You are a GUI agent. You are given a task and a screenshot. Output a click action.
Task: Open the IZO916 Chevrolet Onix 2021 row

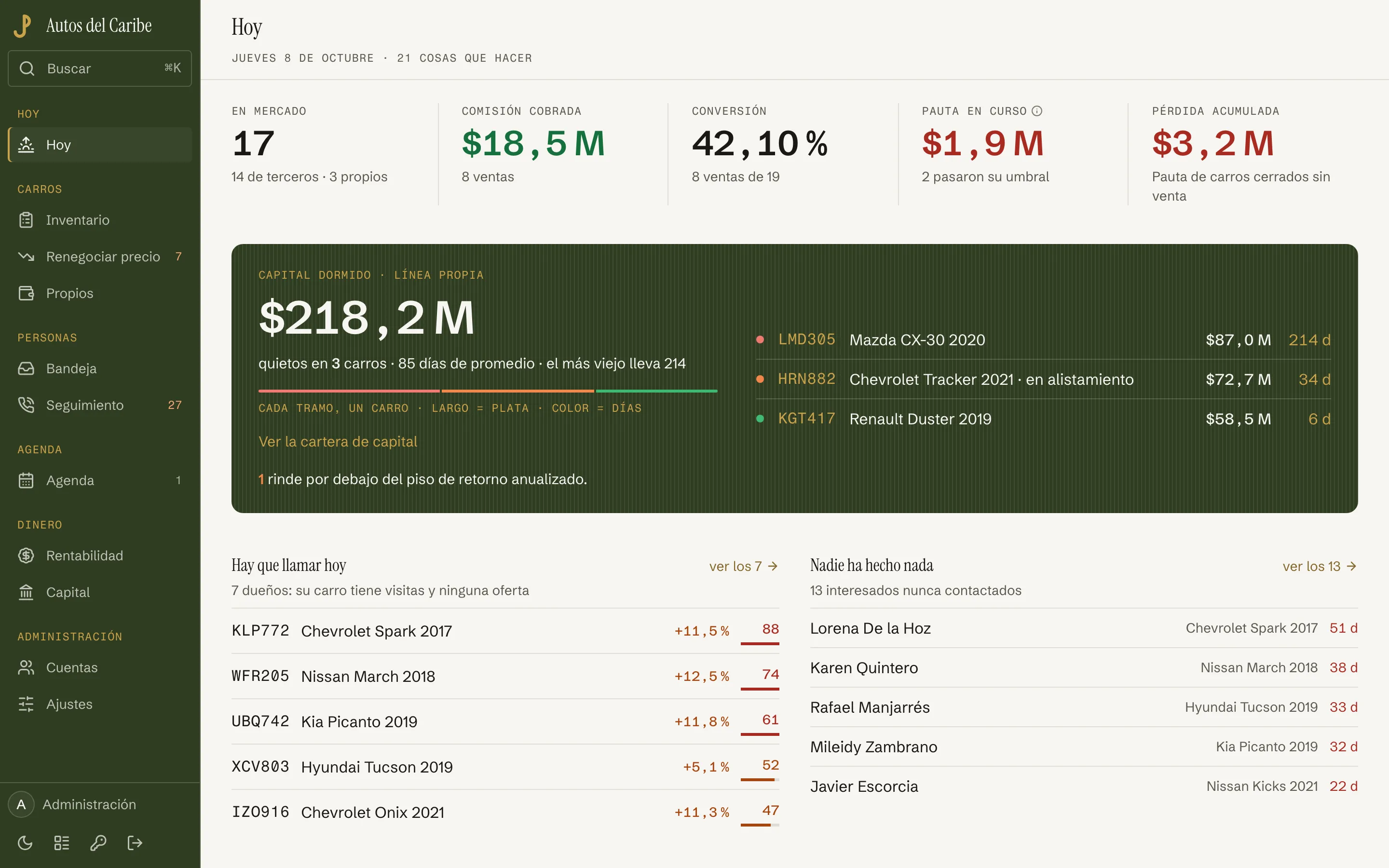coord(505,813)
